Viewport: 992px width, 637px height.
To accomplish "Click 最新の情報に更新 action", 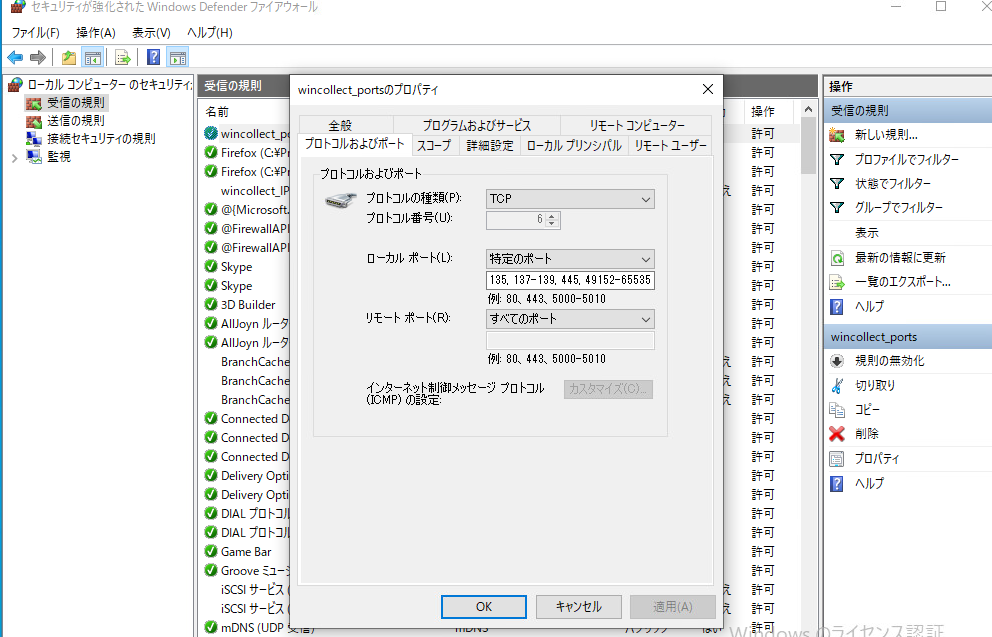I will point(900,257).
